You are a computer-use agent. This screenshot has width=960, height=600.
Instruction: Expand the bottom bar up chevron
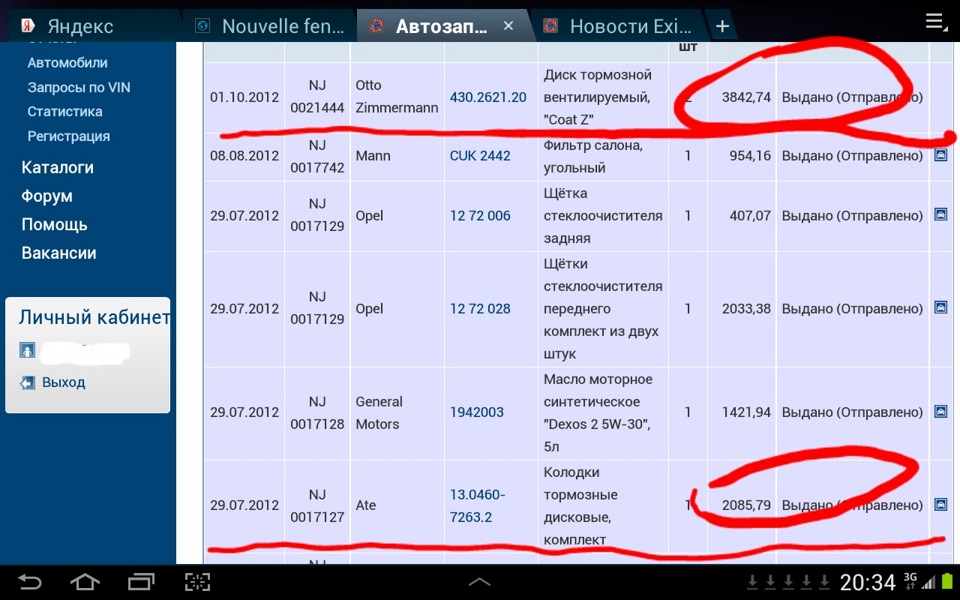(x=479, y=582)
